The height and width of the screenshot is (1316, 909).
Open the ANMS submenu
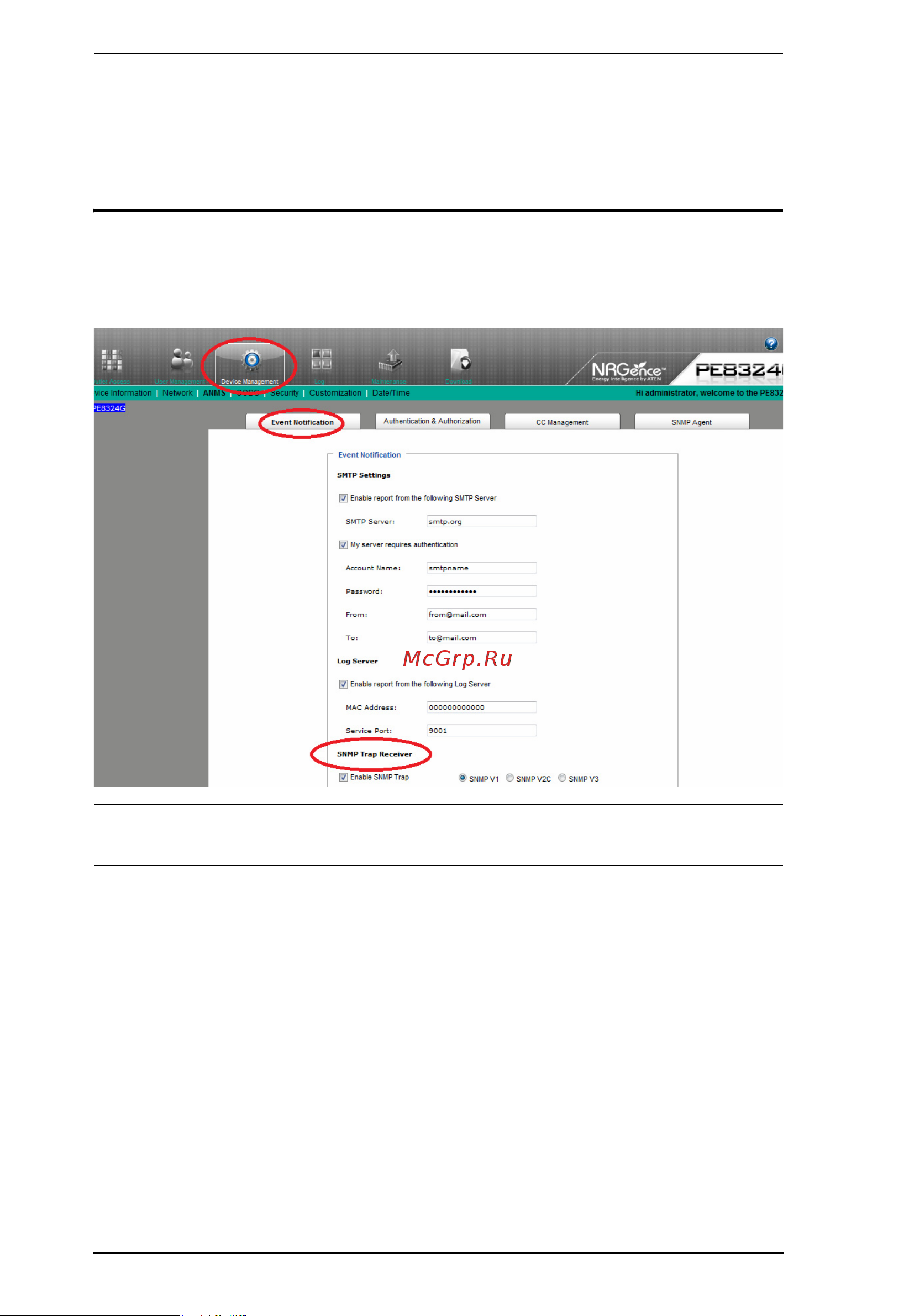pos(214,393)
